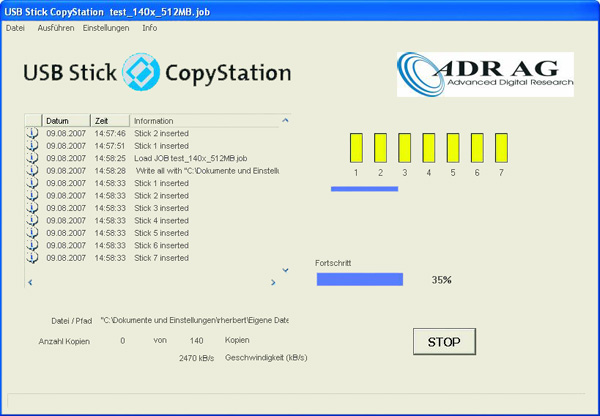Click info icon of Stick 5 inserted row
The height and width of the screenshot is (416, 600).
[x=33, y=233]
